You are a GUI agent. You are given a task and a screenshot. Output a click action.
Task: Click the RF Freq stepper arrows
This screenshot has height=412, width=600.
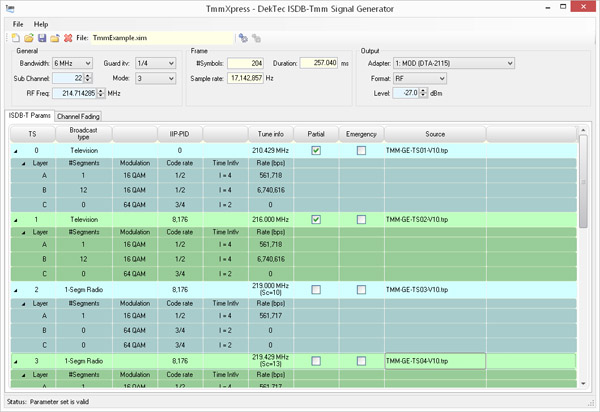pyautogui.click(x=101, y=93)
